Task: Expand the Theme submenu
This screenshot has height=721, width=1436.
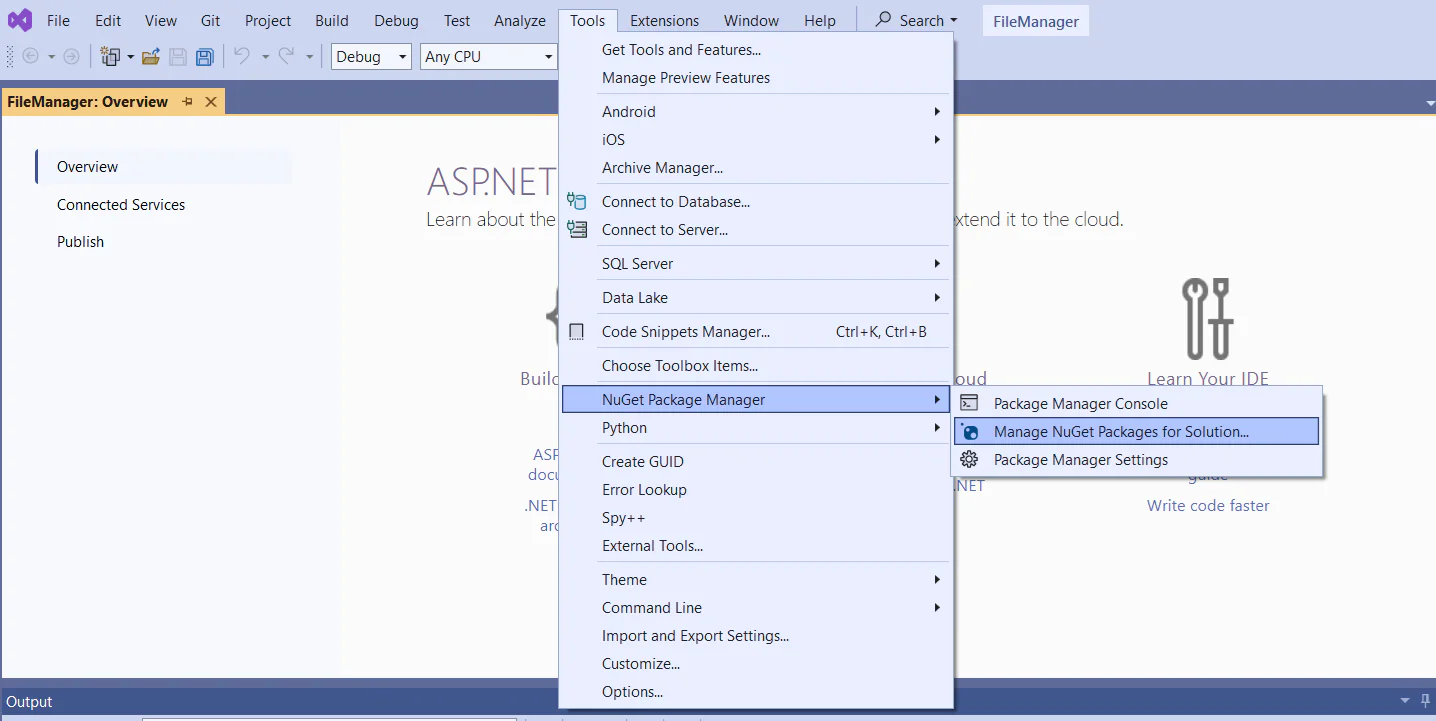Action: point(937,580)
